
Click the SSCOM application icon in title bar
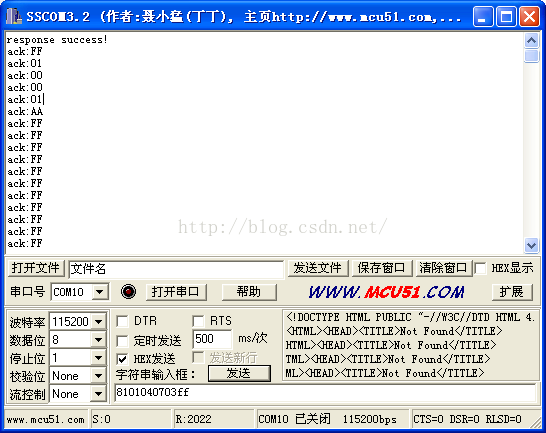14,16
